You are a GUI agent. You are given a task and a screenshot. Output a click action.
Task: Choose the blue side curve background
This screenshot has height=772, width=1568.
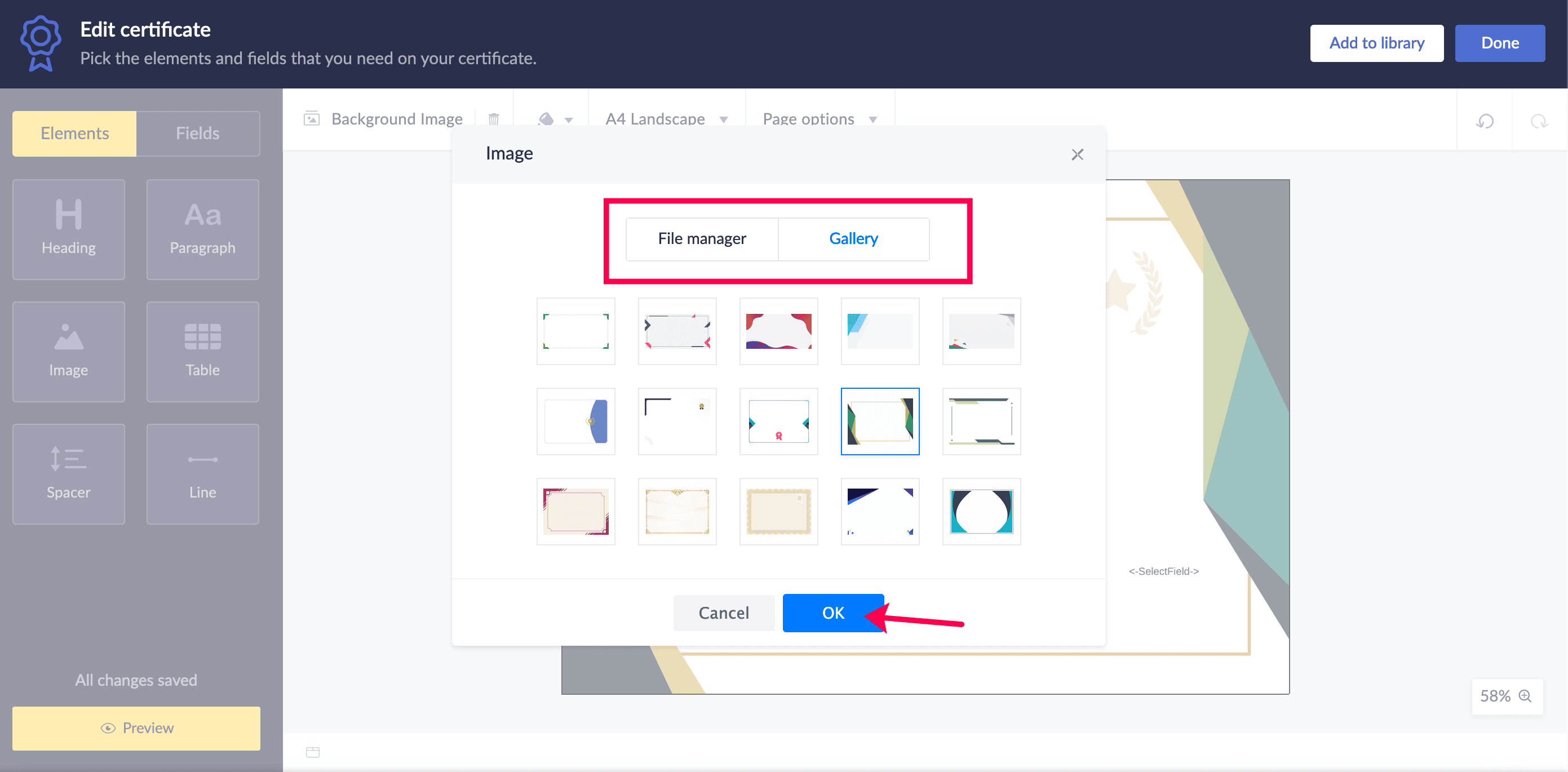pyautogui.click(x=576, y=422)
